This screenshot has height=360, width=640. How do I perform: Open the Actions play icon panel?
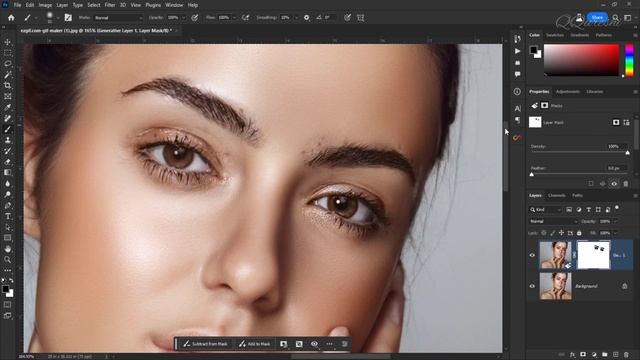tap(517, 51)
